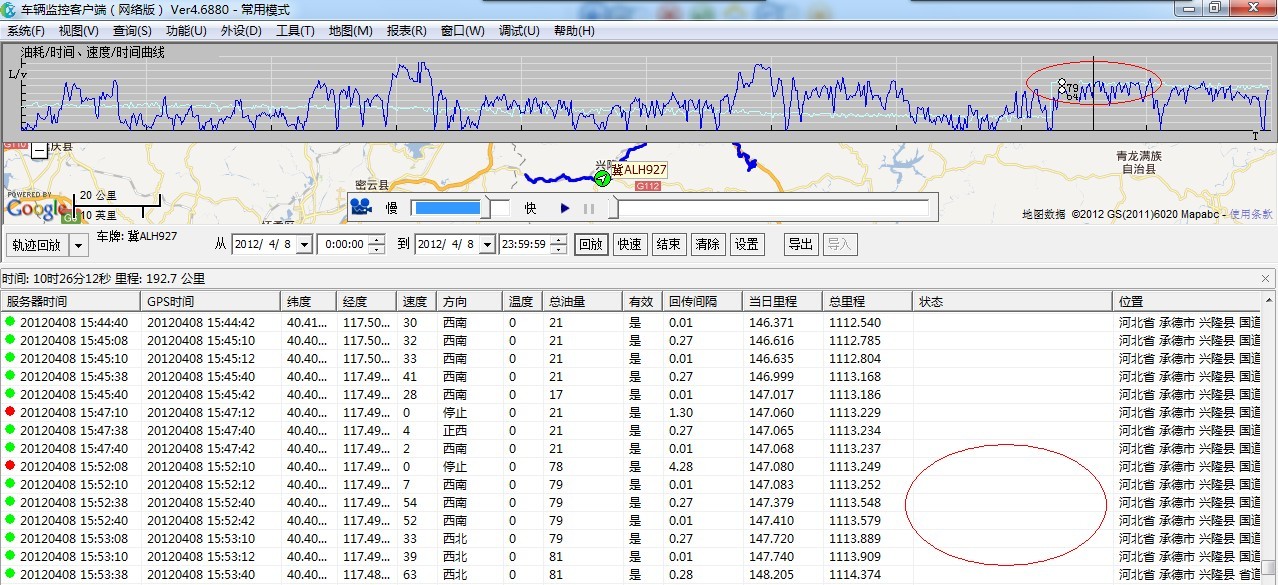Click red status dot at 15:47:10 row
Viewport: 1278px width, 585px height.
10,412
